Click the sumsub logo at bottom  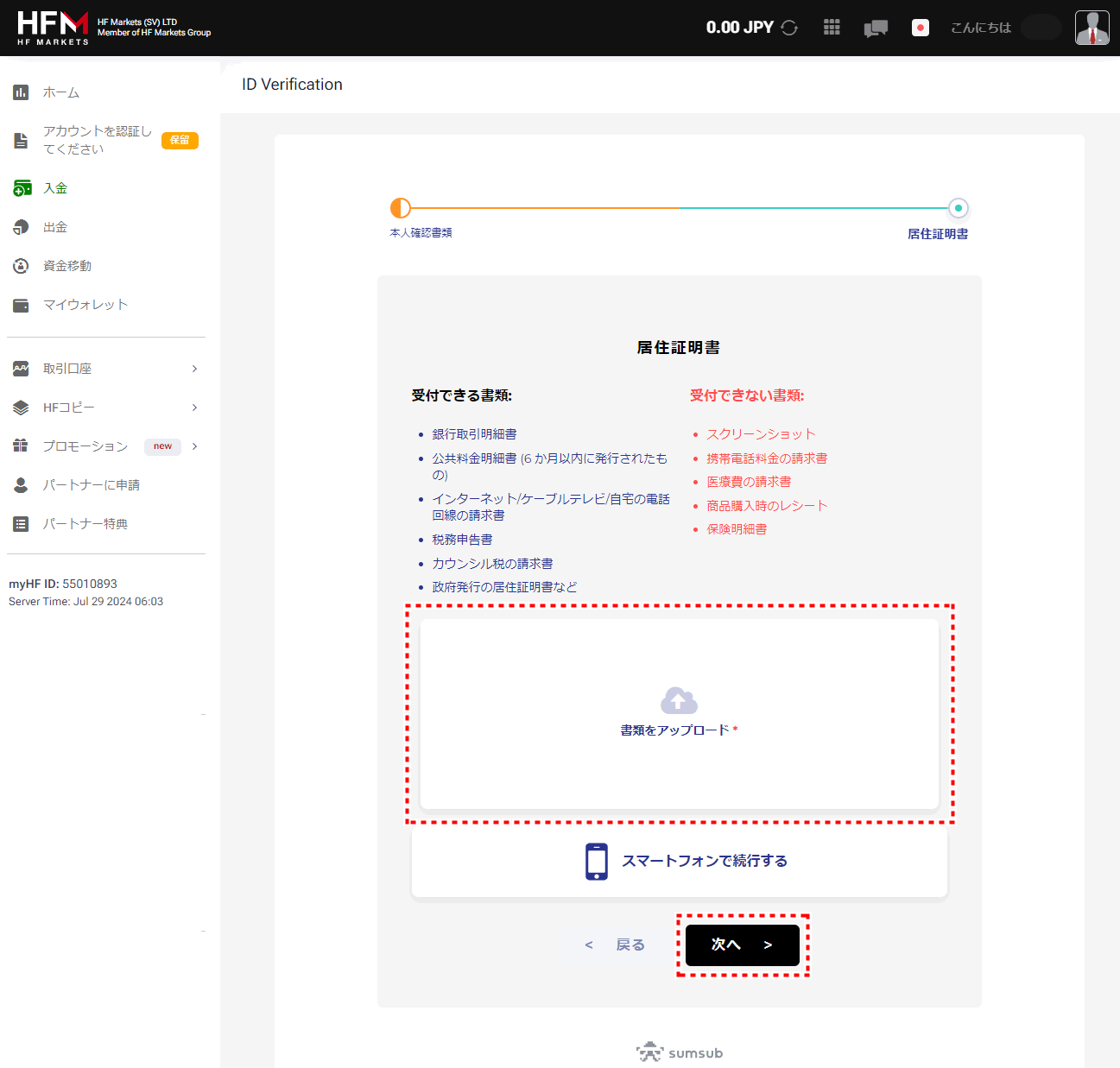680,1052
